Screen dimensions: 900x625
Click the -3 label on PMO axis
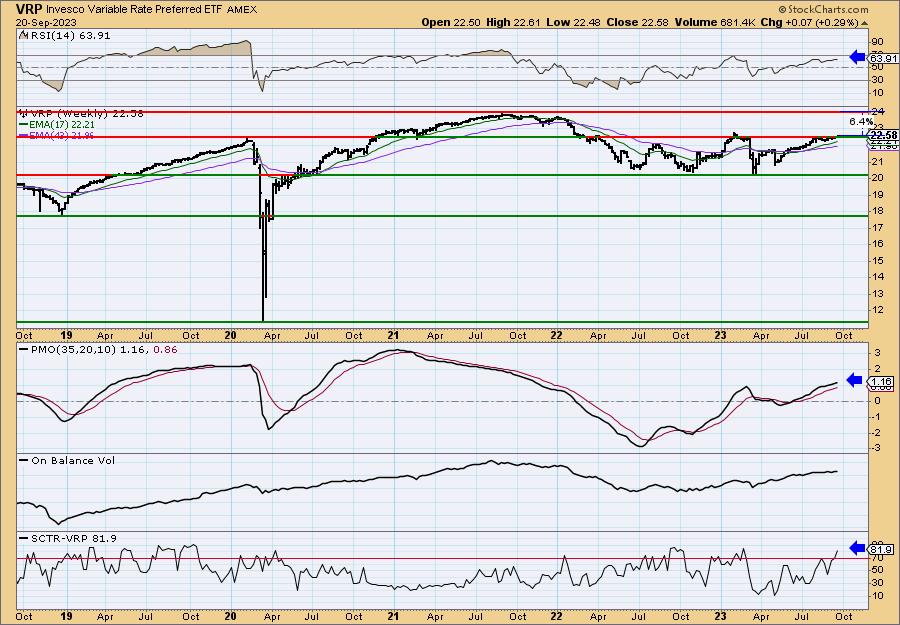877,448
